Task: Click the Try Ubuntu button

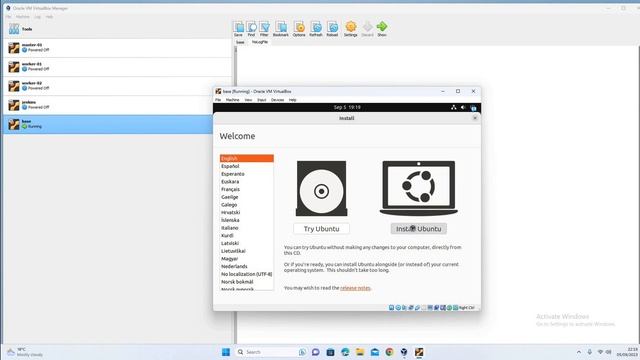Action: (x=321, y=229)
